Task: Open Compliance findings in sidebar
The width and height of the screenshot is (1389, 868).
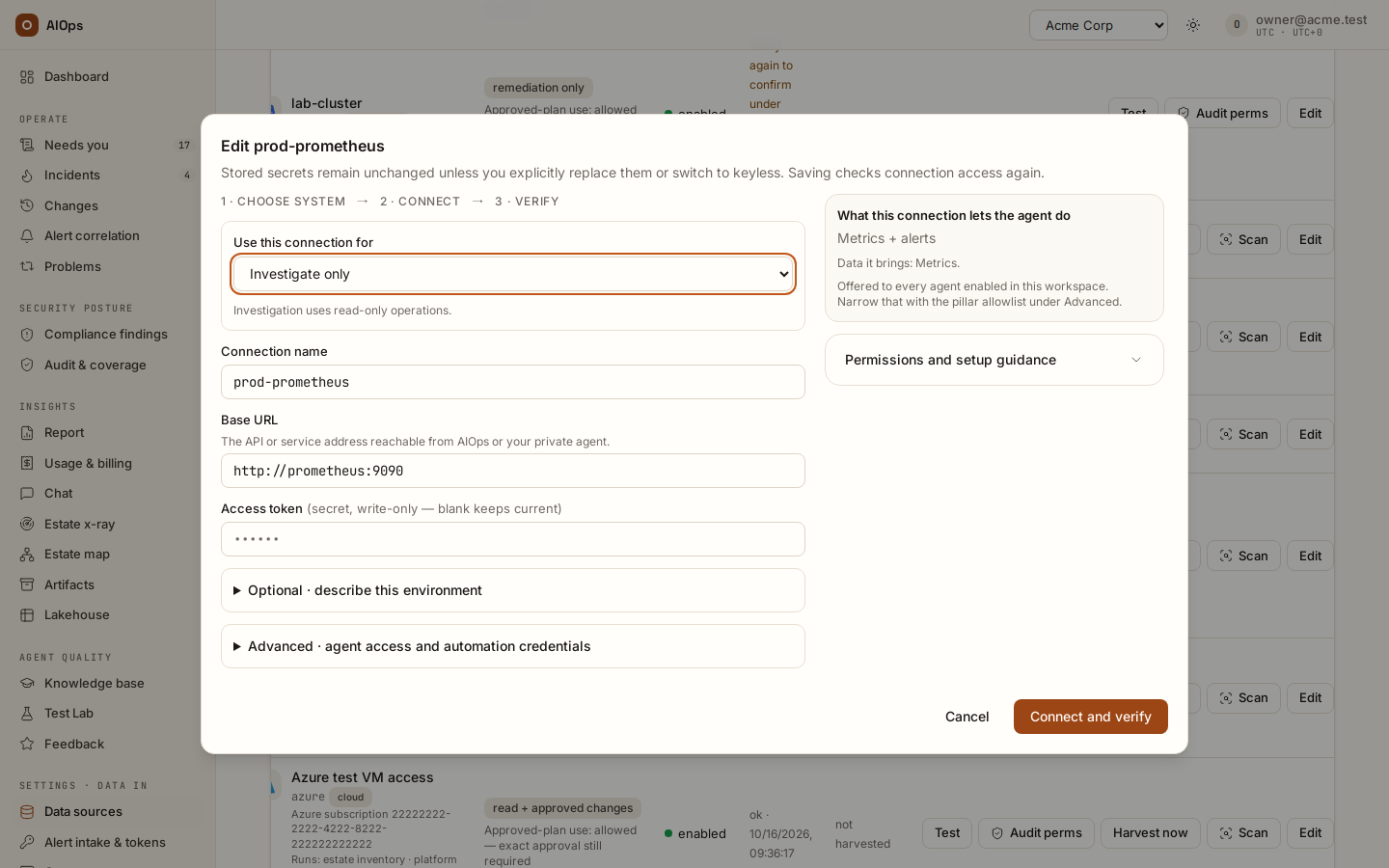Action: (x=106, y=334)
